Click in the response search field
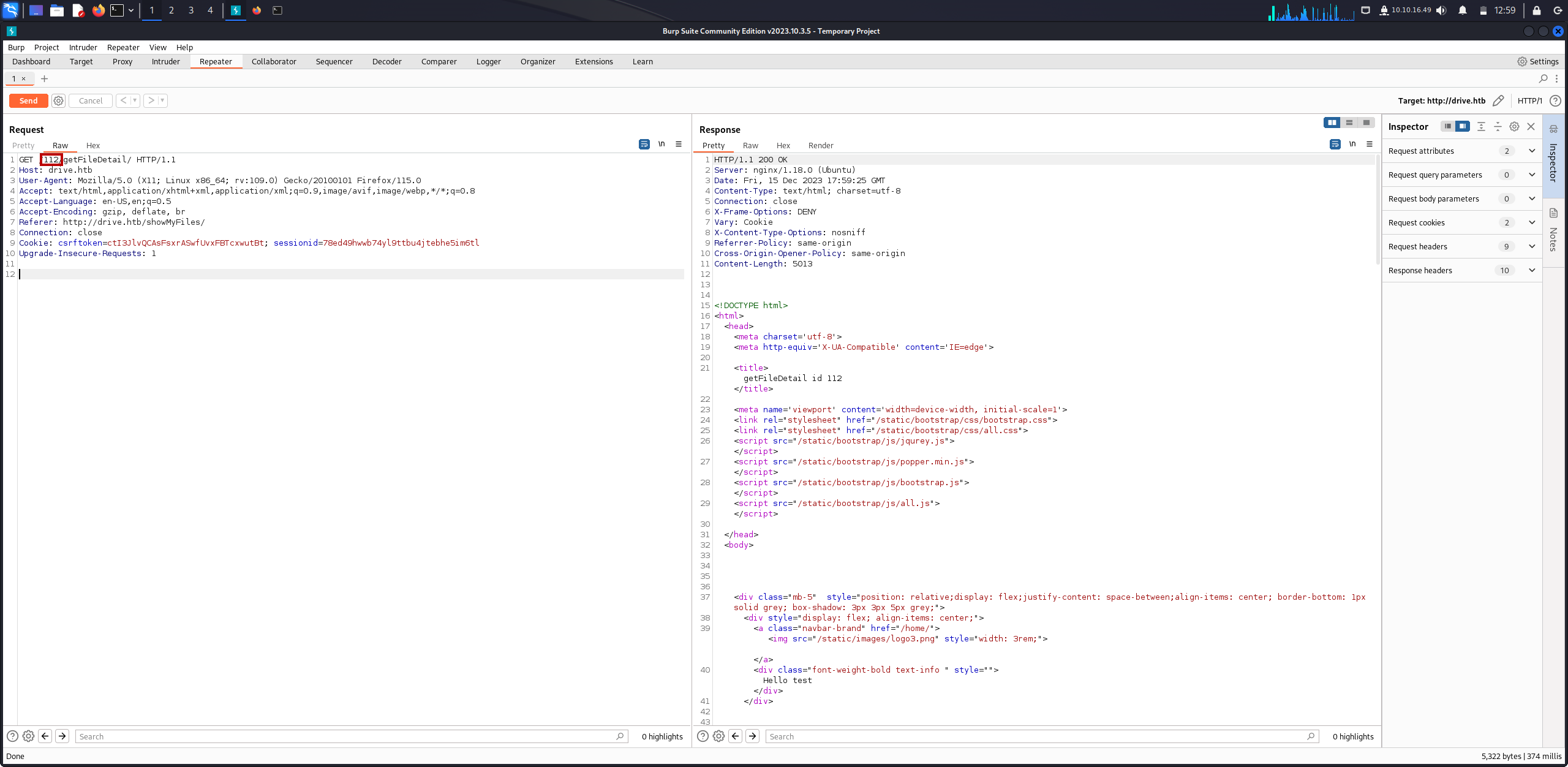1568x767 pixels. point(1042,736)
